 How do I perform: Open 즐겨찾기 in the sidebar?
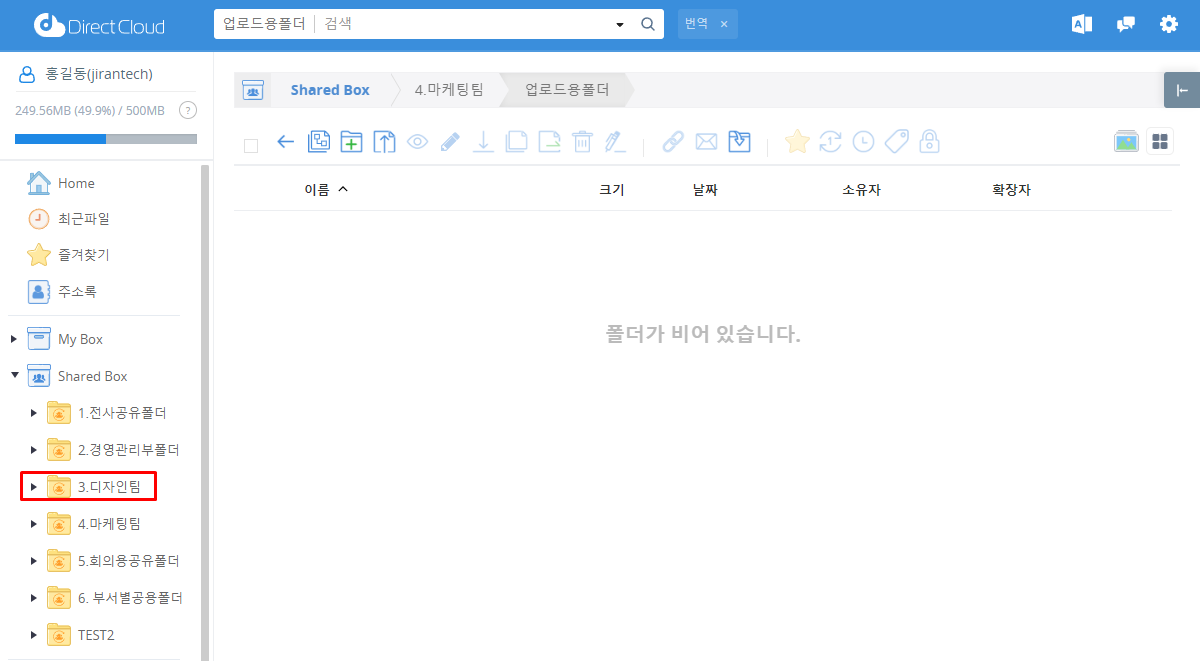coord(83,255)
